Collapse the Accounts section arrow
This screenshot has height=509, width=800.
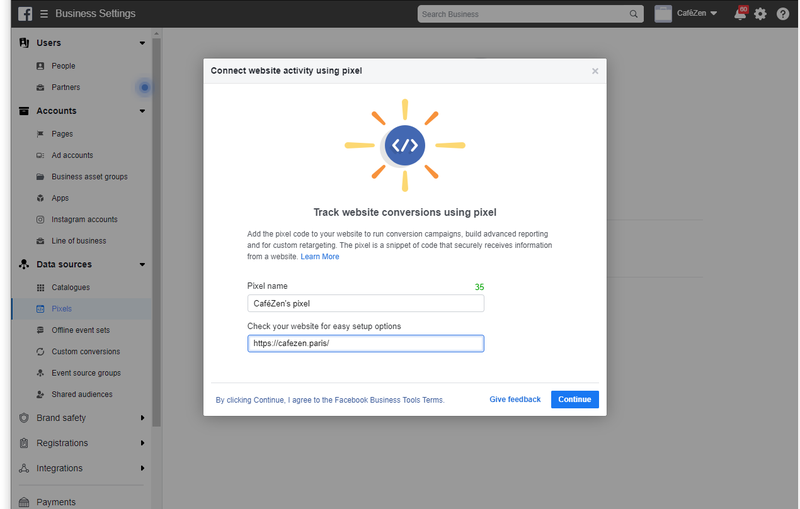(142, 111)
